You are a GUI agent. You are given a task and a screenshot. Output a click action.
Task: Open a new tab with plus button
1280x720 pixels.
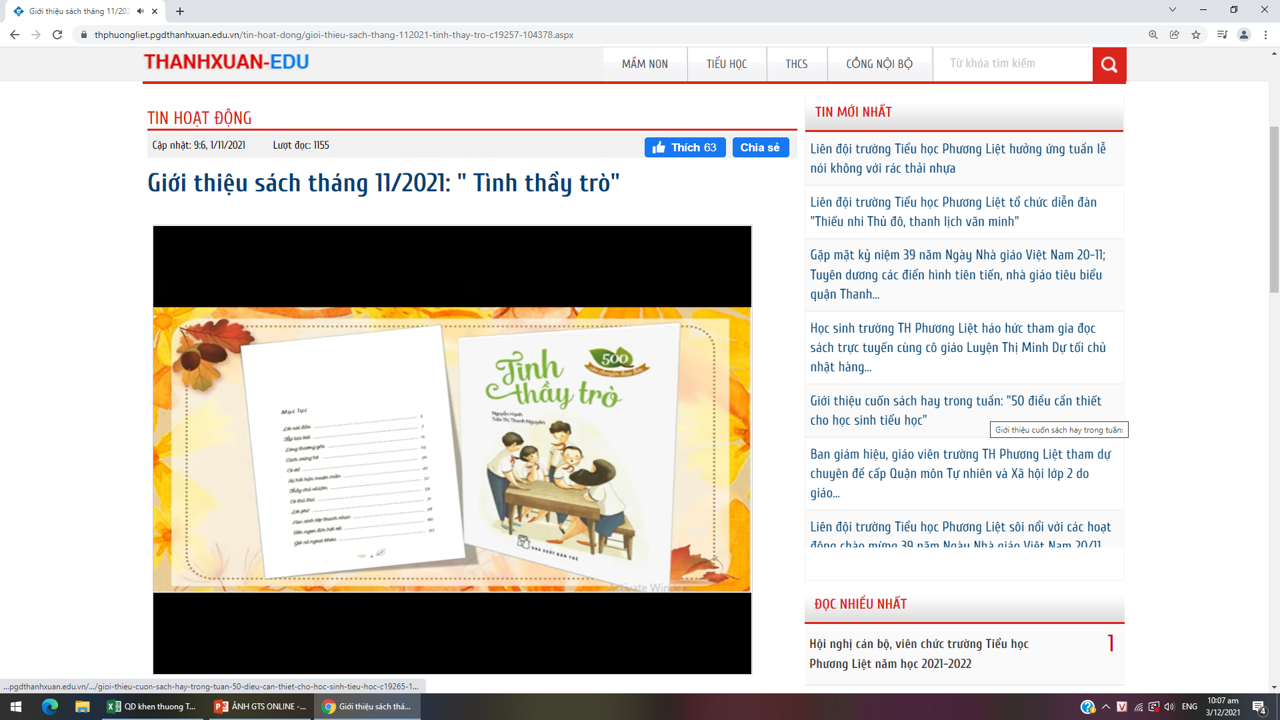[180, 11]
